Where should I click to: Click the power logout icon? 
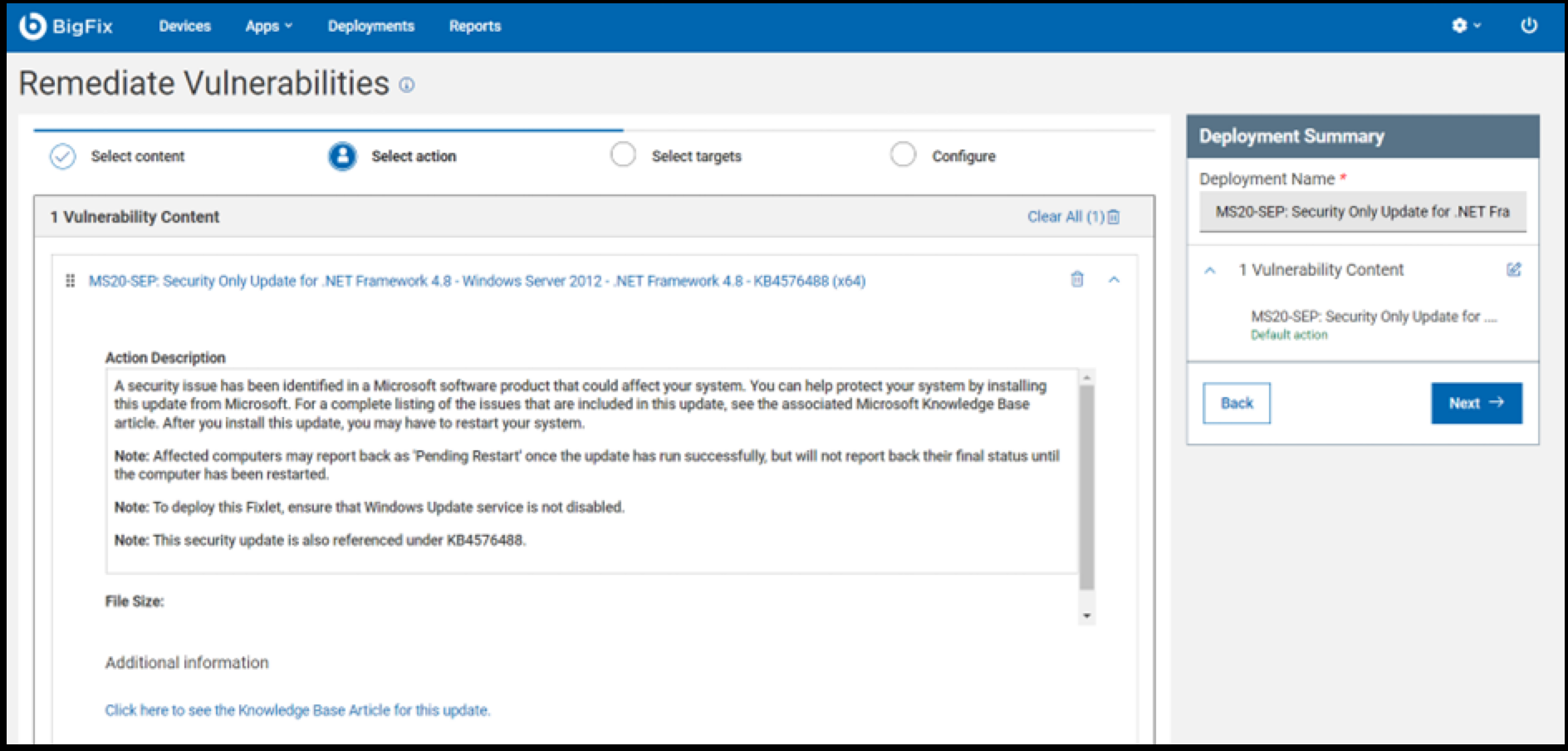[x=1529, y=26]
